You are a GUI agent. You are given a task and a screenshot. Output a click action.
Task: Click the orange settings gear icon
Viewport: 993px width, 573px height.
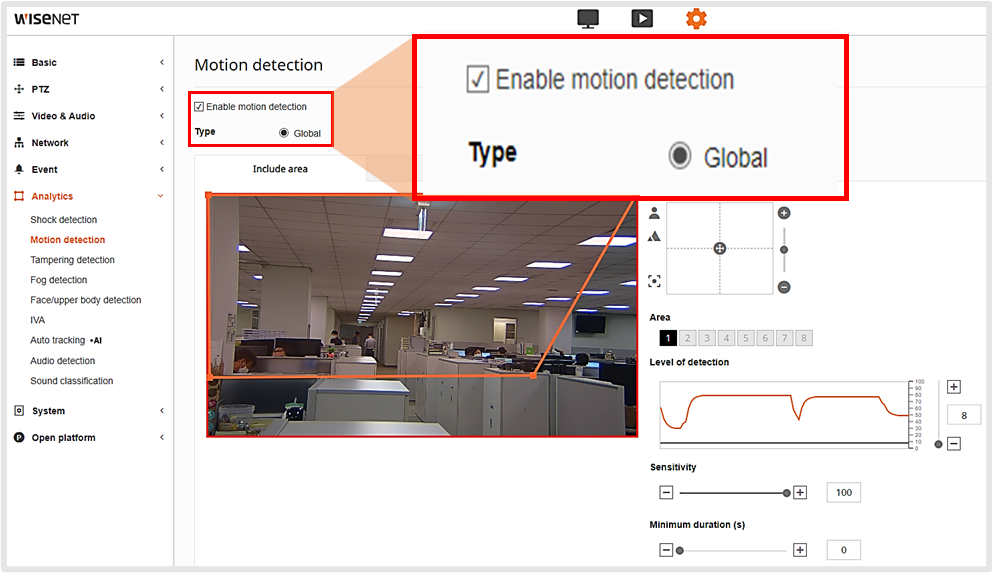(x=696, y=19)
